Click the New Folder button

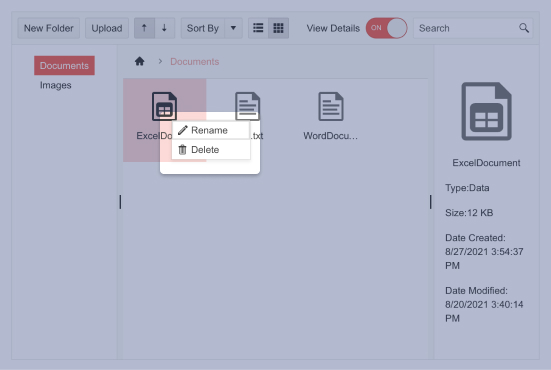click(48, 28)
